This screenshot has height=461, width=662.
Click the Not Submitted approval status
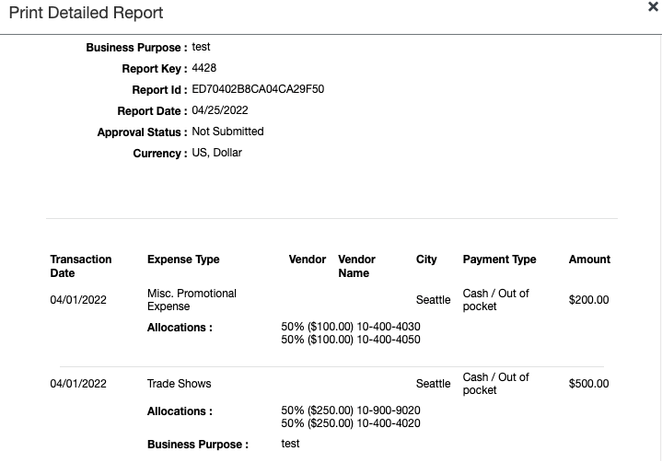click(x=228, y=131)
